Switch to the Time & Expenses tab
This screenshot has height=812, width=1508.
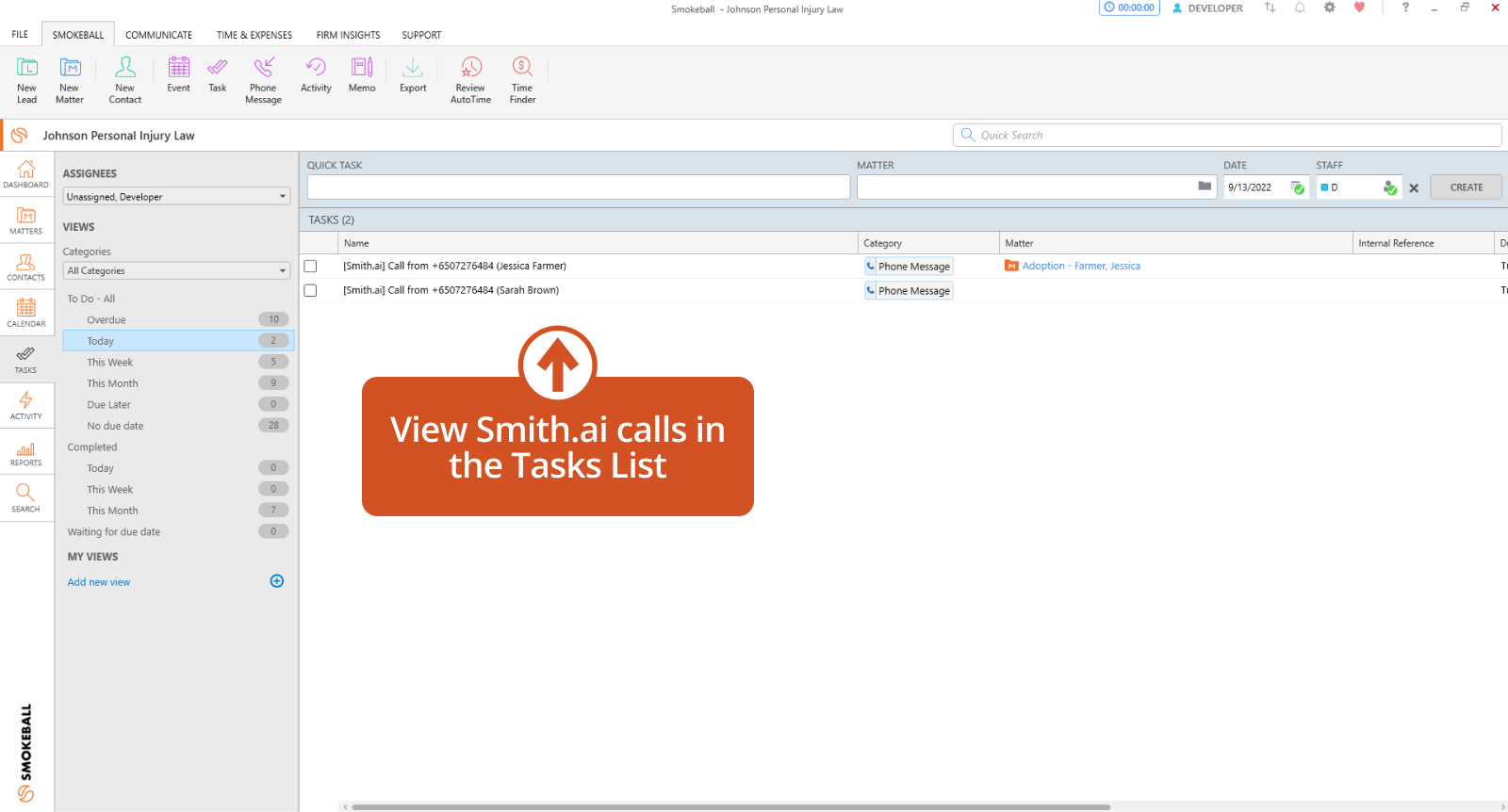pyautogui.click(x=254, y=35)
